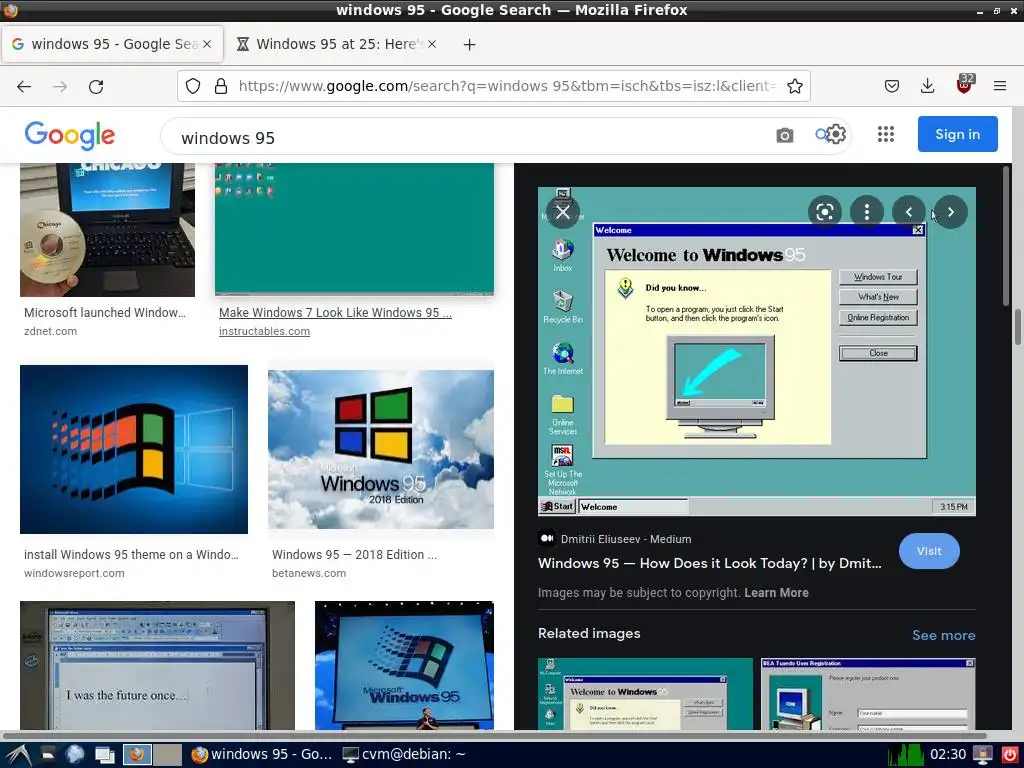Click the 'Microsoft launched Window...' caption

point(105,313)
